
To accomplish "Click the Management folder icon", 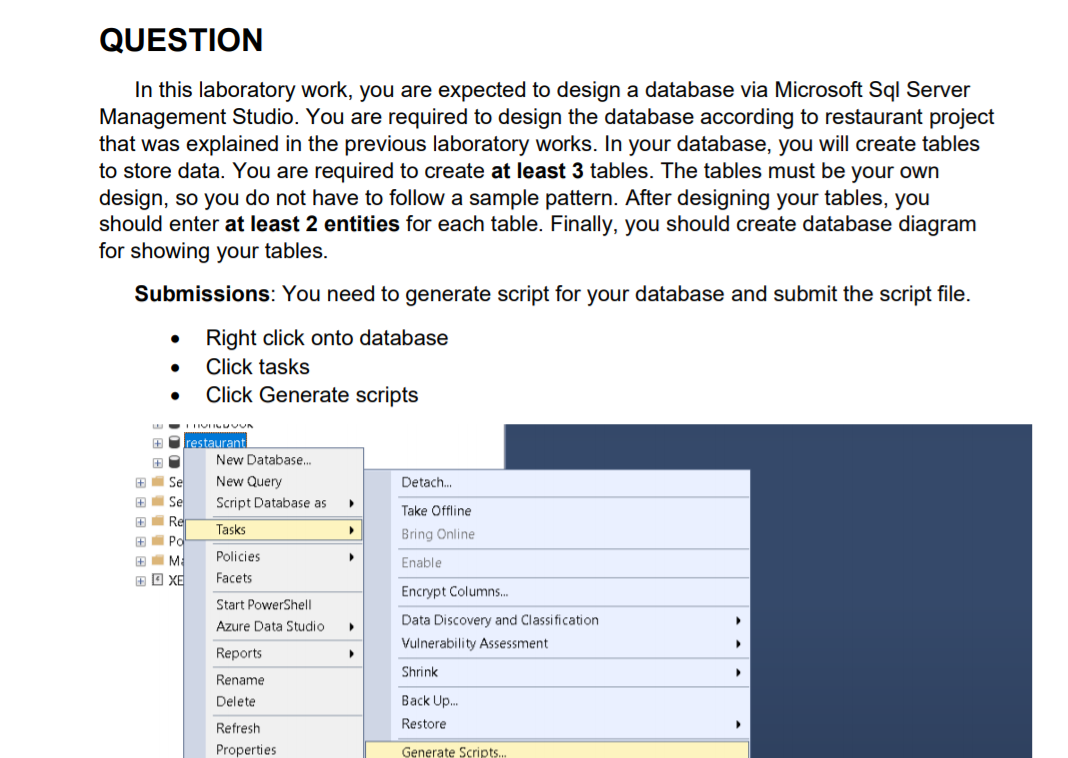I will [x=158, y=560].
